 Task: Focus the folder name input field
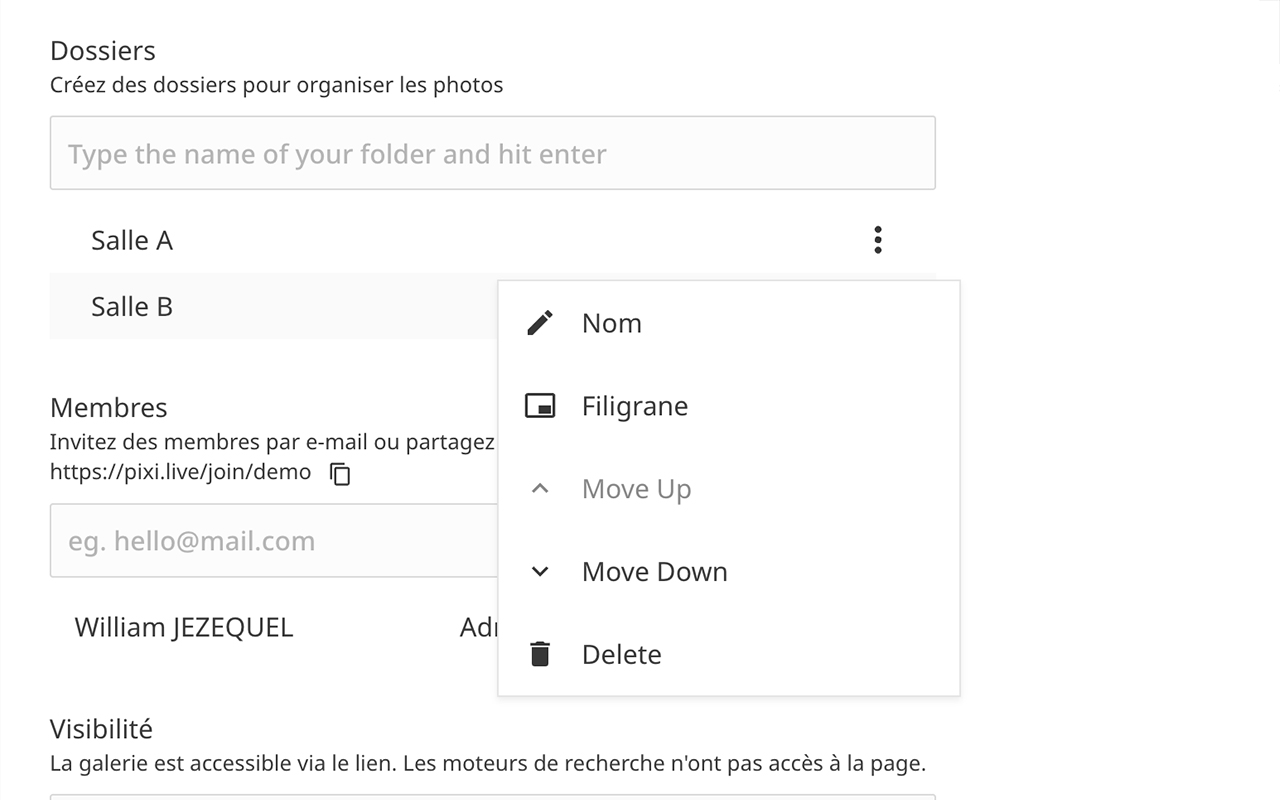[x=493, y=153]
